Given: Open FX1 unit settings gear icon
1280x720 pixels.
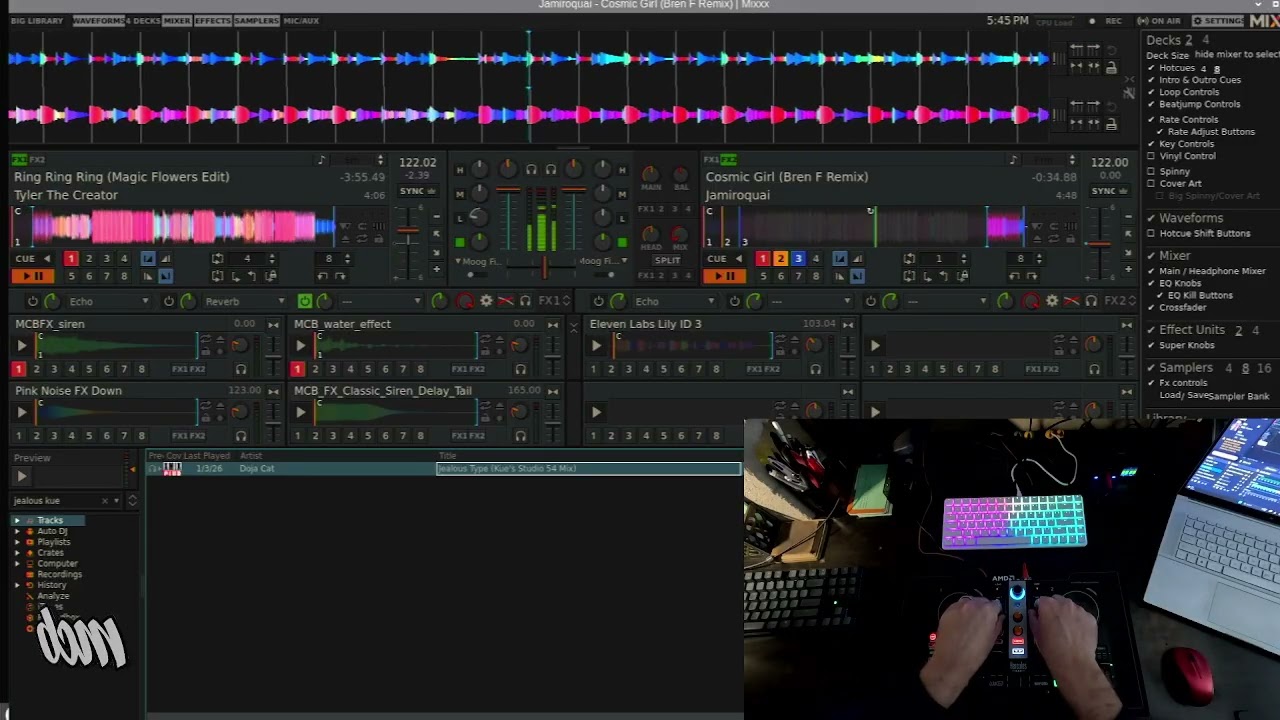Looking at the screenshot, I should [x=486, y=301].
